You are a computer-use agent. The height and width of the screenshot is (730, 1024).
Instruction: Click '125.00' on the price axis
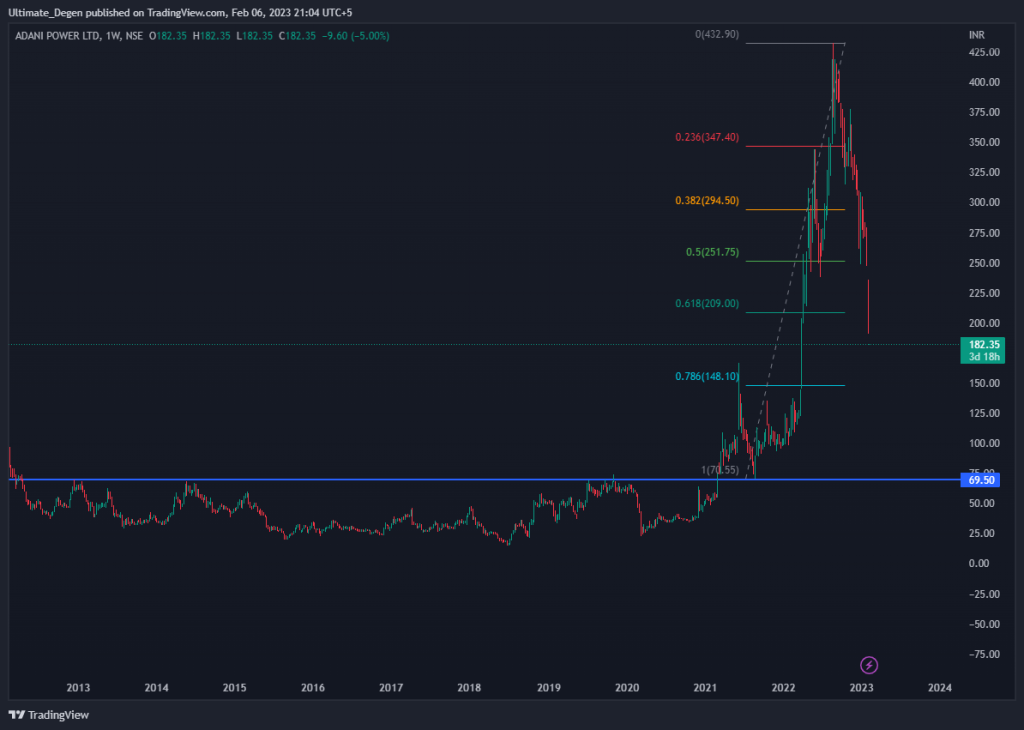984,413
